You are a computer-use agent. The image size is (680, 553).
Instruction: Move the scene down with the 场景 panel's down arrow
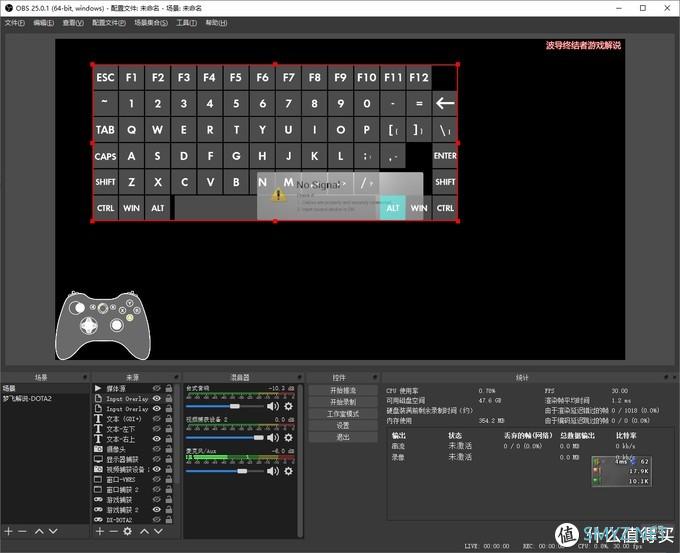pos(53,531)
